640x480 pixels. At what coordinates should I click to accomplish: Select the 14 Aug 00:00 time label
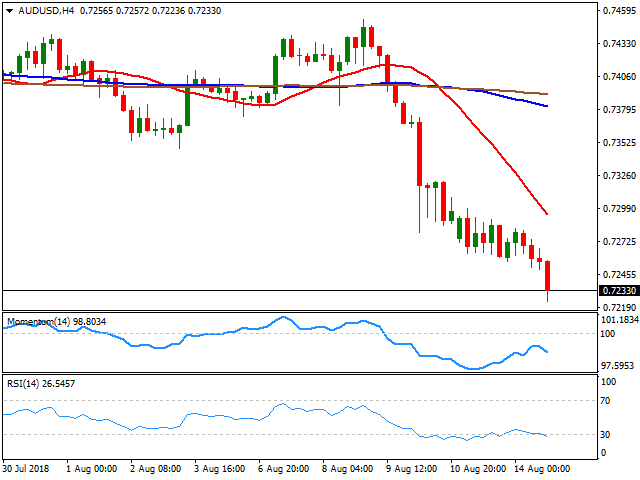[x=542, y=469]
